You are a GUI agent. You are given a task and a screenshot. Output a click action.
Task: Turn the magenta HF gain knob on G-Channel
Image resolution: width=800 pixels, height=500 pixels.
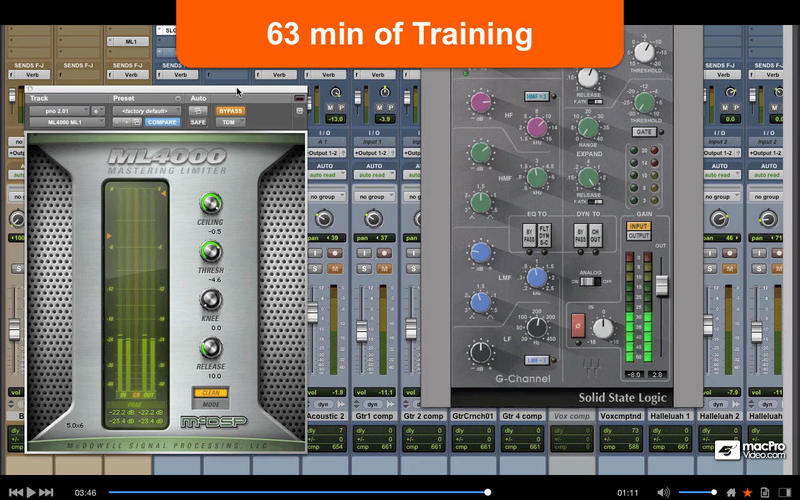(480, 102)
